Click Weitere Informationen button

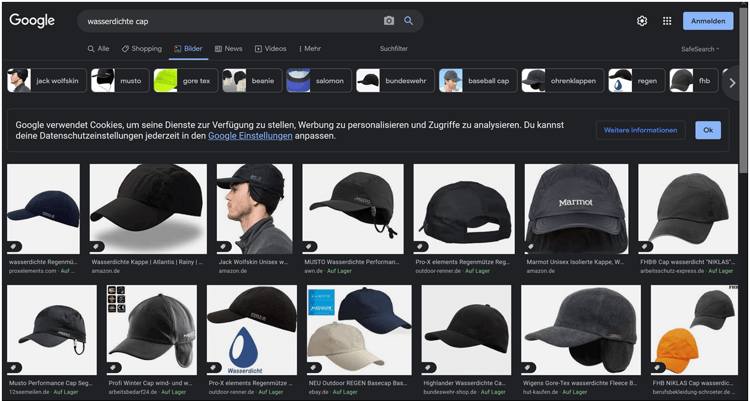click(x=640, y=130)
